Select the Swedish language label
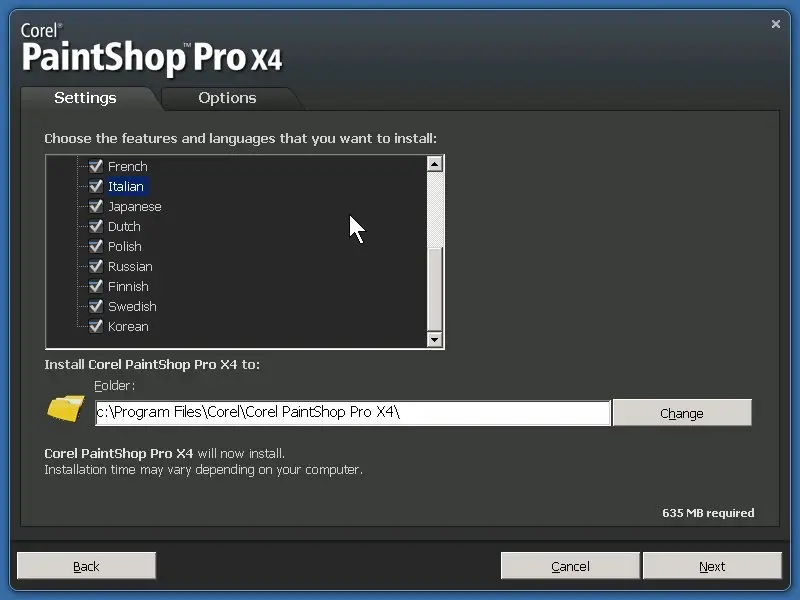This screenshot has width=800, height=600. [132, 306]
